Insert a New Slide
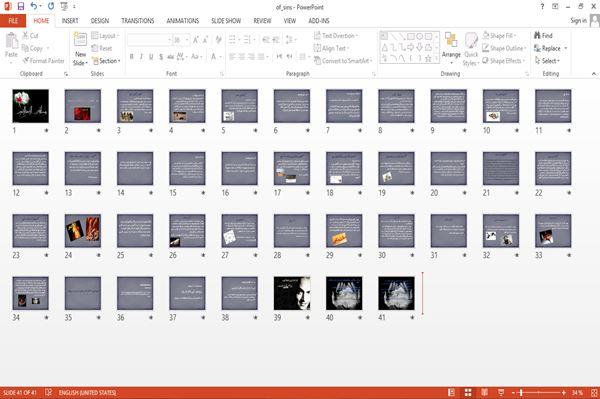Viewport: 600px width, 399px height. pyautogui.click(x=80, y=49)
